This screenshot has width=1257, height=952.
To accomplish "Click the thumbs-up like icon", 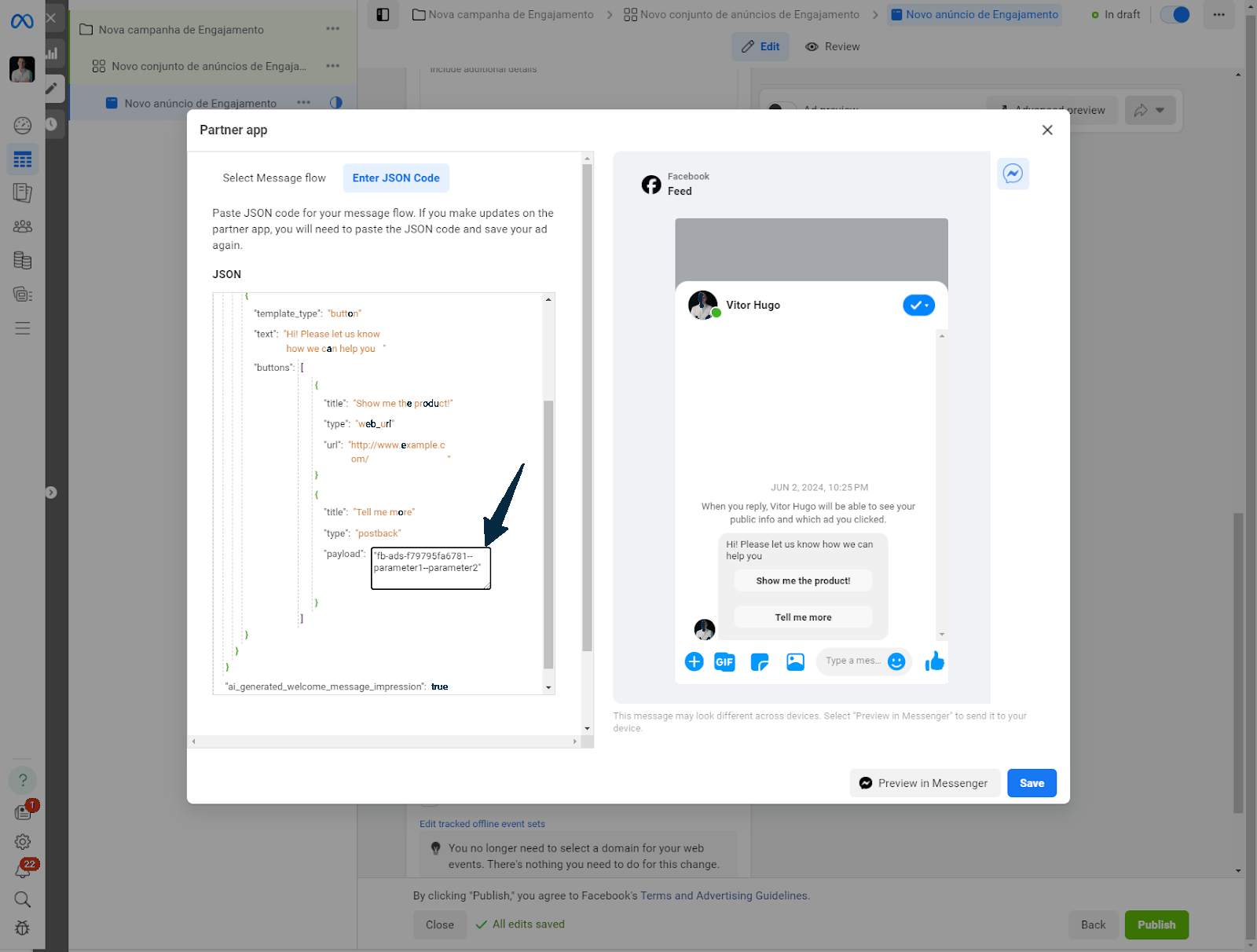I will click(x=934, y=661).
